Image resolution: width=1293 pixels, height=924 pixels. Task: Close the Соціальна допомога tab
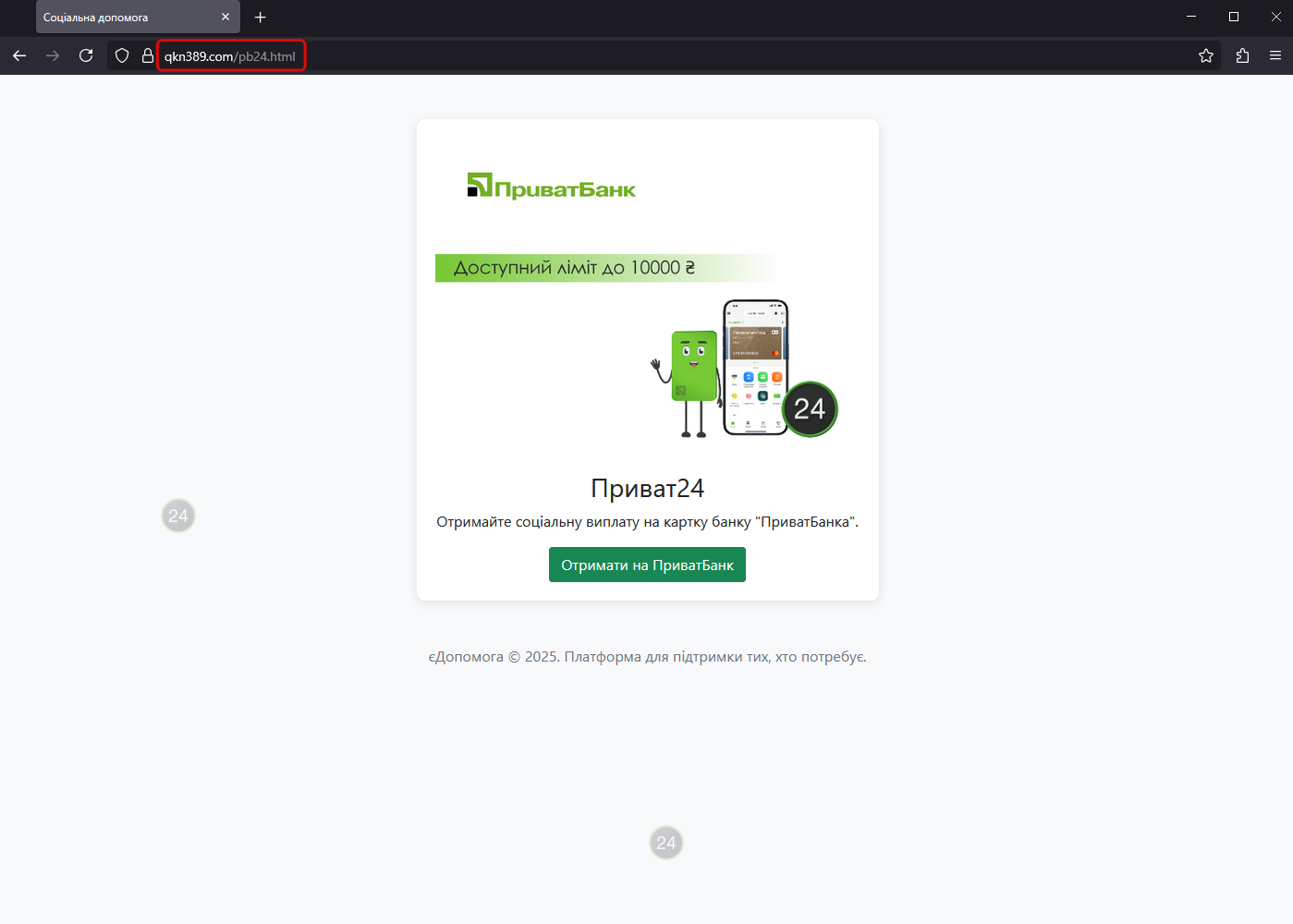click(226, 18)
